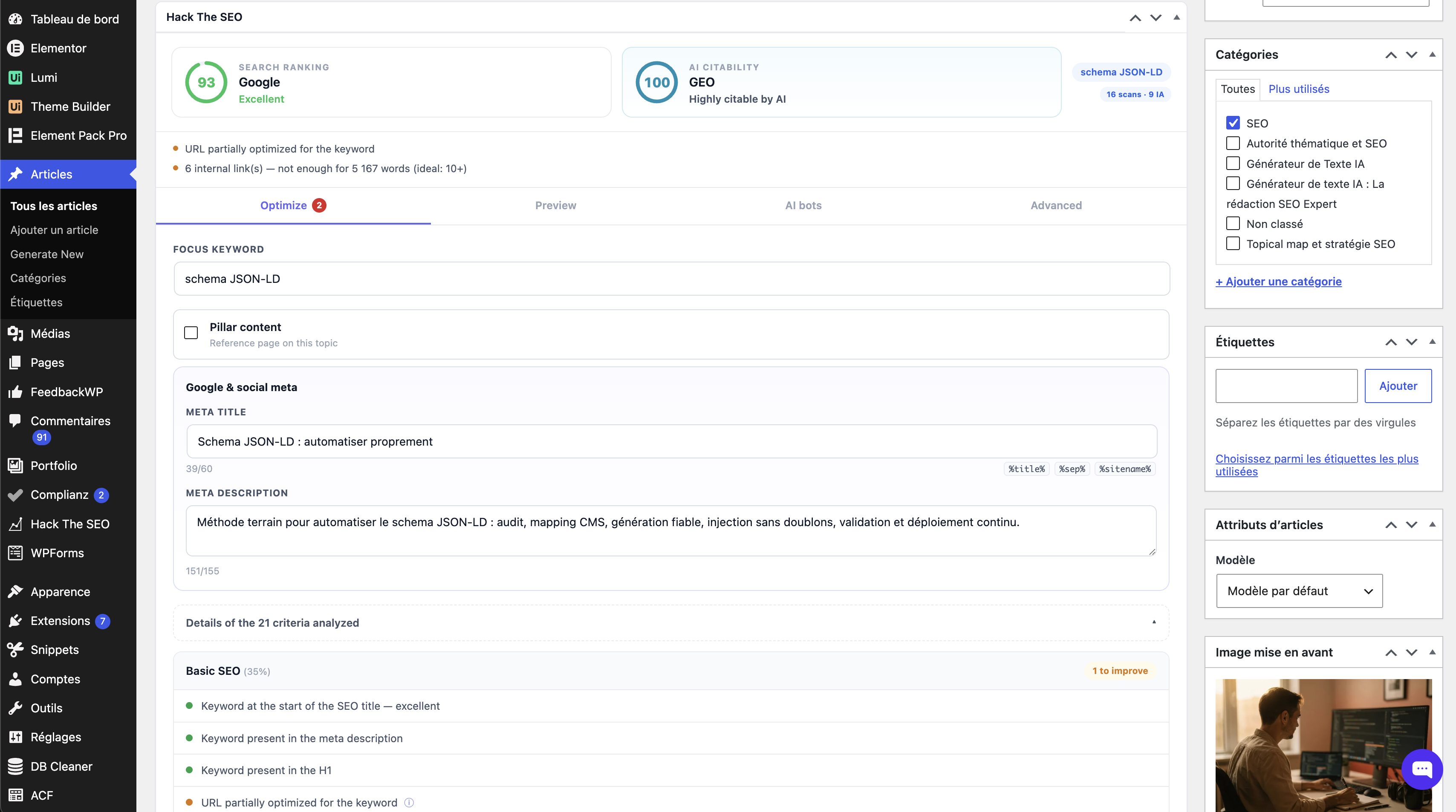Check Générateur de texte IA : La rédaction category
The height and width of the screenshot is (812, 1456).
[1233, 184]
